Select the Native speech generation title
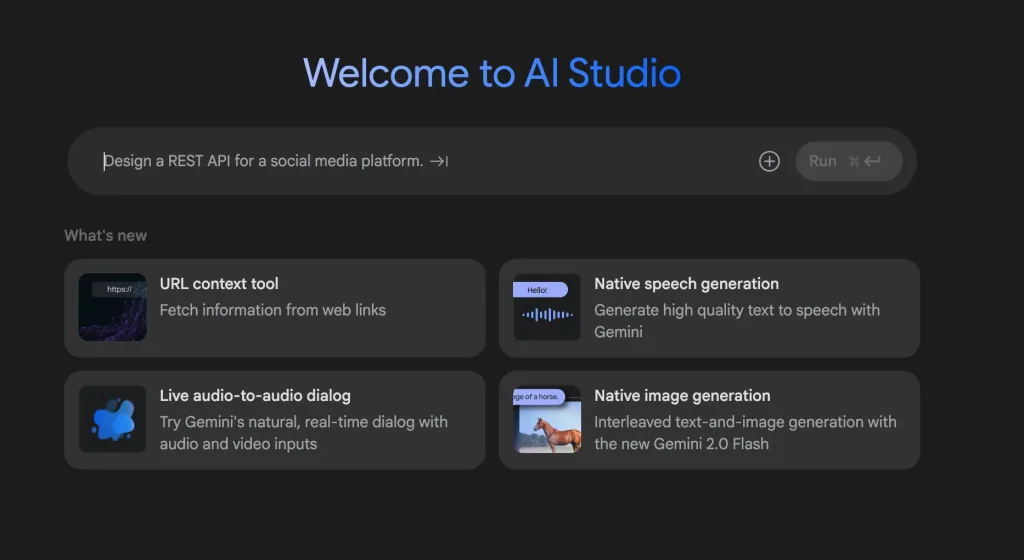The width and height of the screenshot is (1024, 560). 686,284
